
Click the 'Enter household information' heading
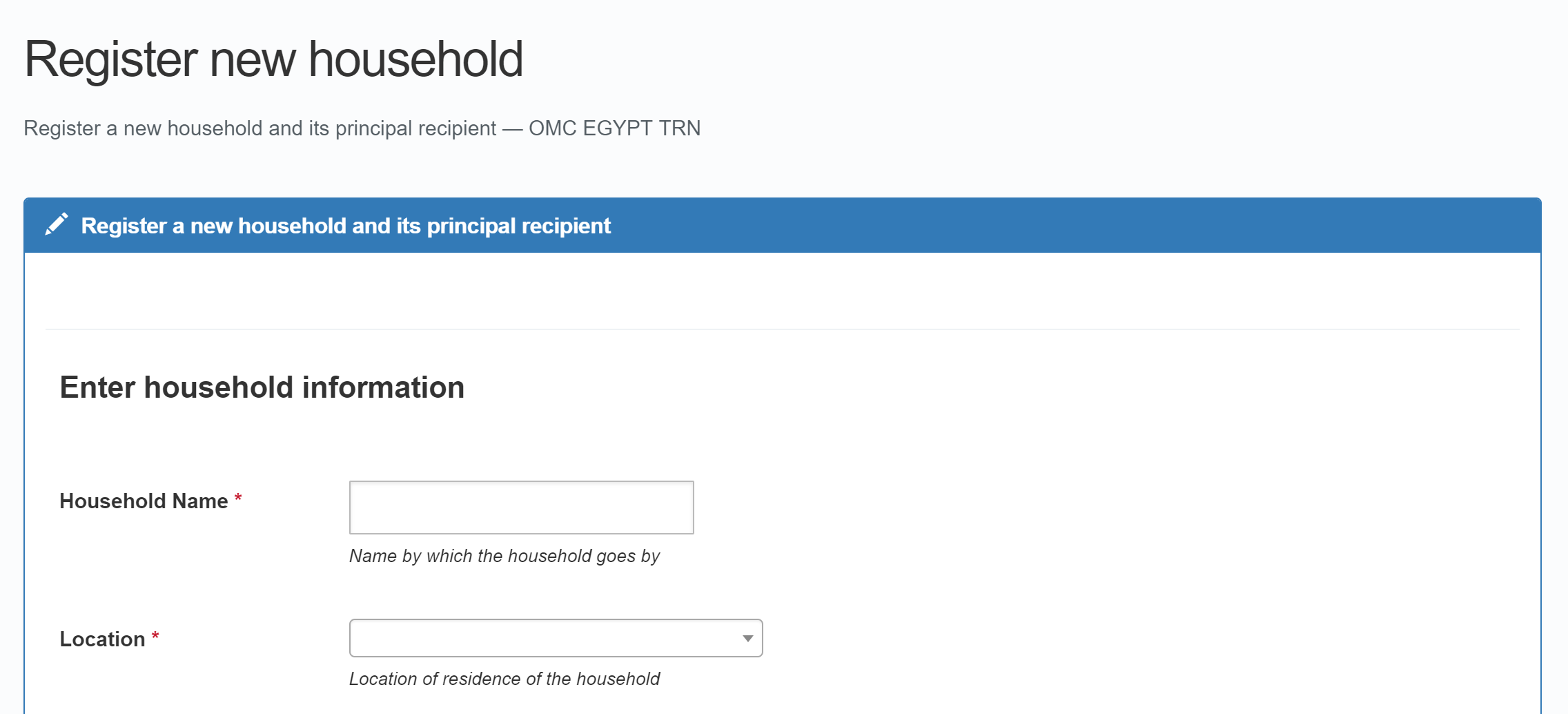click(262, 387)
